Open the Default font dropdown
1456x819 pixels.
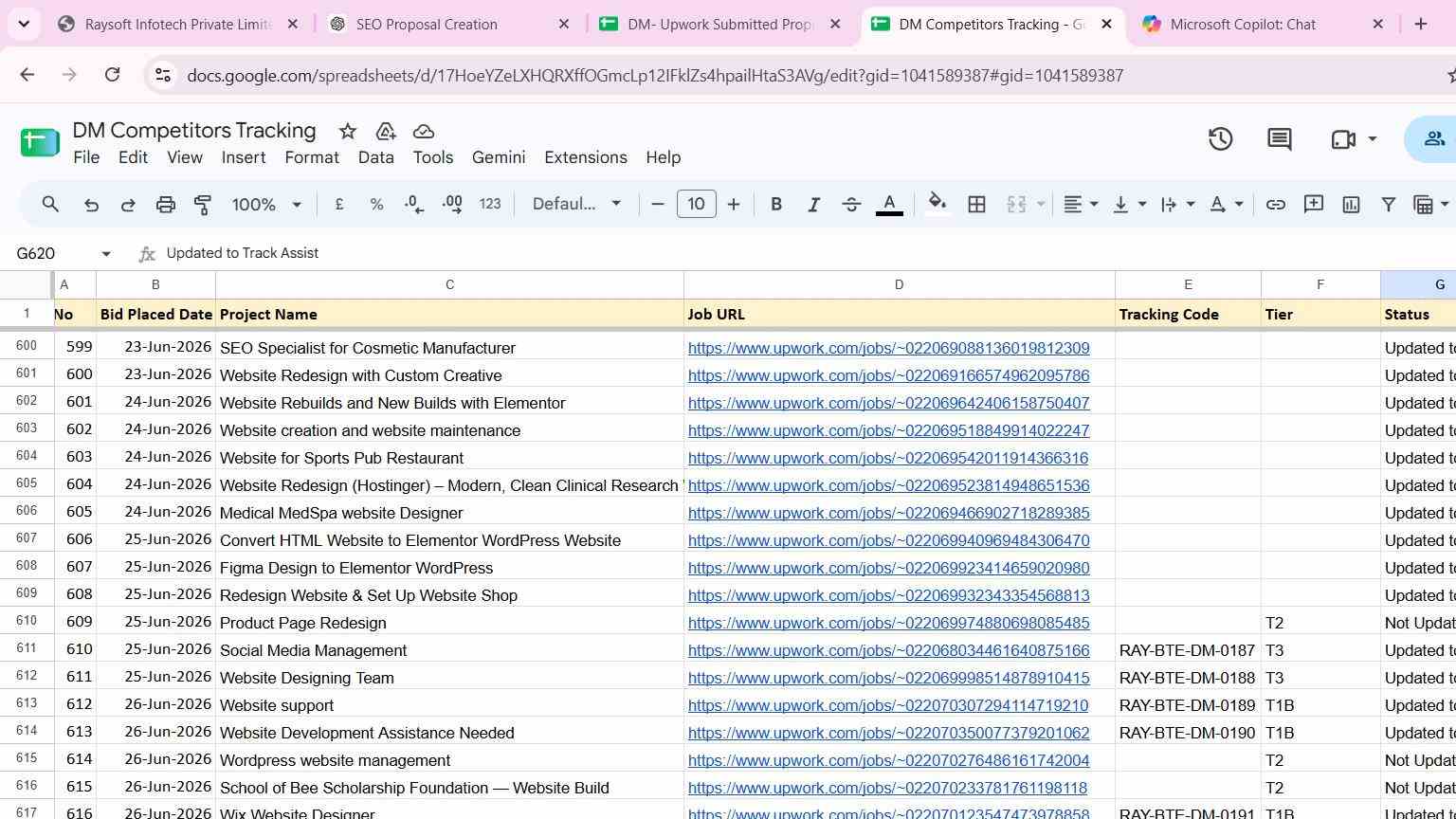[576, 205]
